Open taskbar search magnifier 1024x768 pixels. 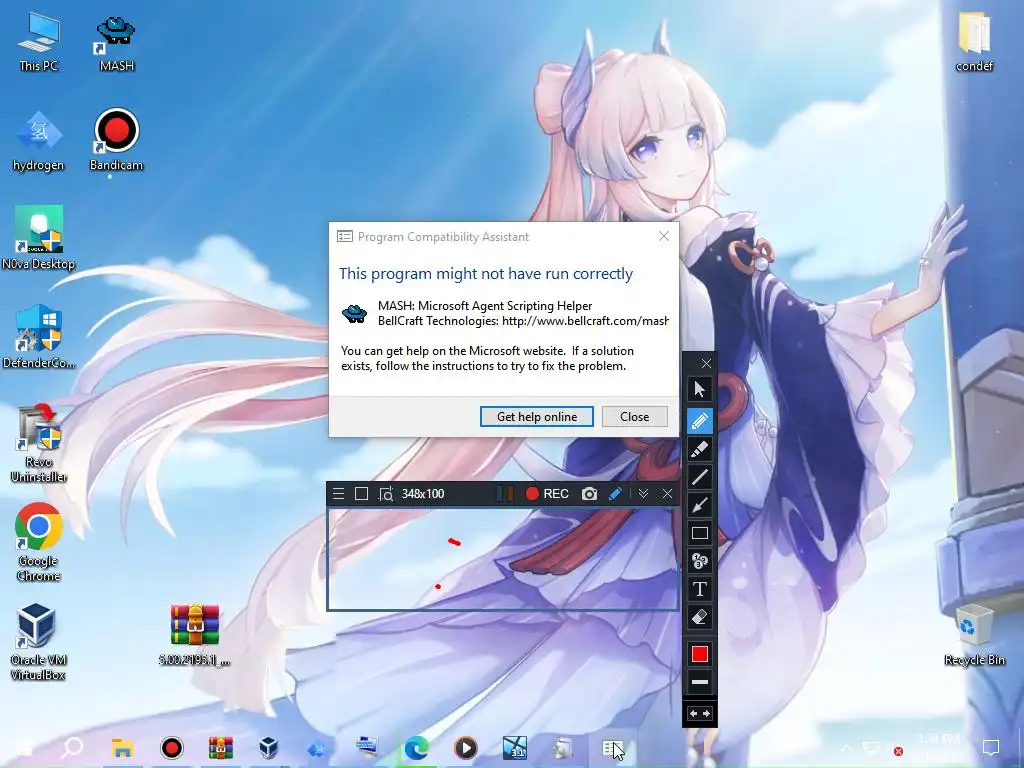(73, 748)
